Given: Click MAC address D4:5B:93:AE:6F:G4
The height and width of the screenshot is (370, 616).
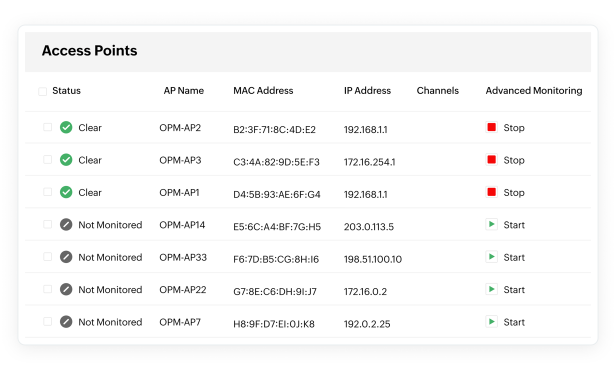Looking at the screenshot, I should coord(277,194).
